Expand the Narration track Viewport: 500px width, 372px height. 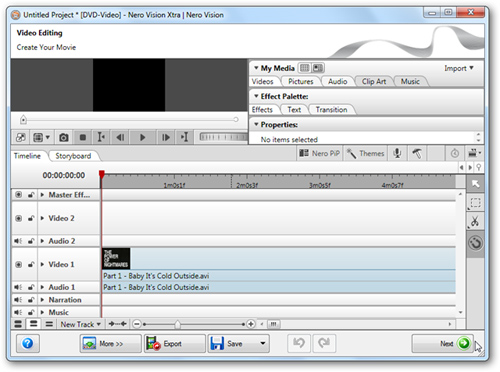[x=42, y=300]
